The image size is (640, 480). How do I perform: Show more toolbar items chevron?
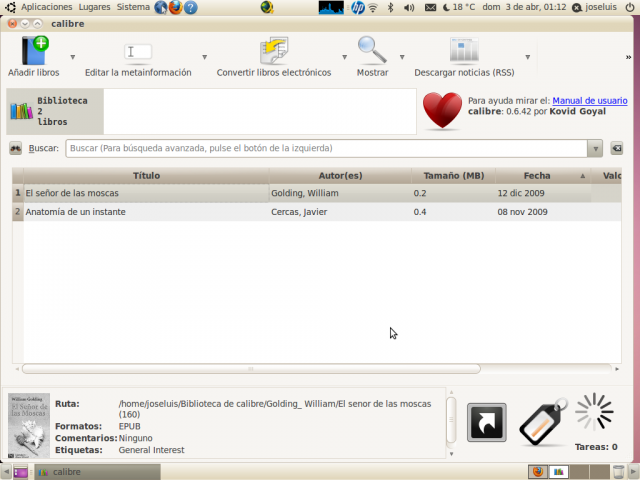628,57
